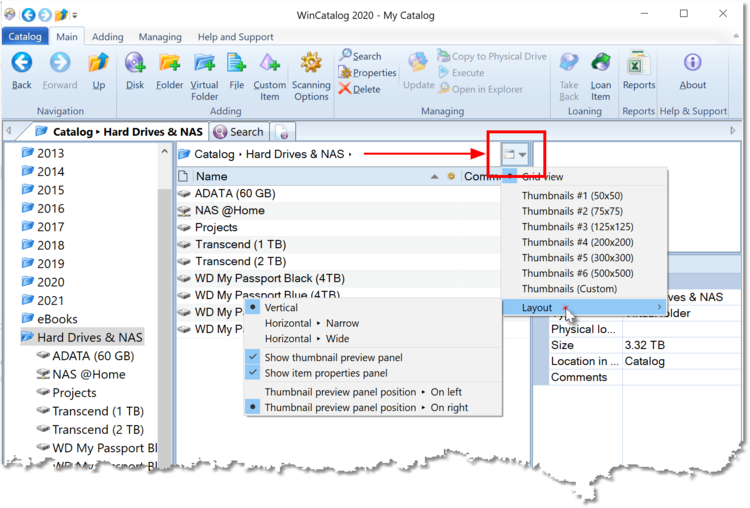Open the view mode dropdown button

pyautogui.click(x=515, y=154)
